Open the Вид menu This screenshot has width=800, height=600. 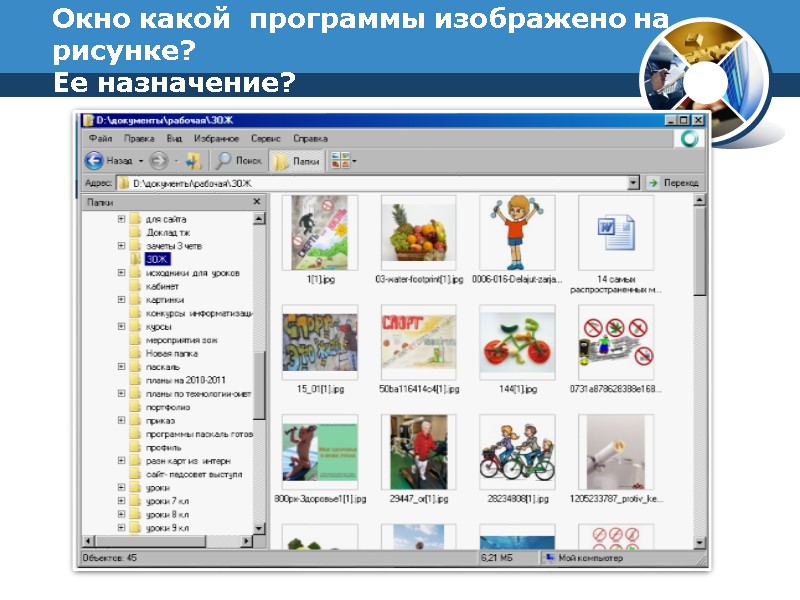pos(174,137)
